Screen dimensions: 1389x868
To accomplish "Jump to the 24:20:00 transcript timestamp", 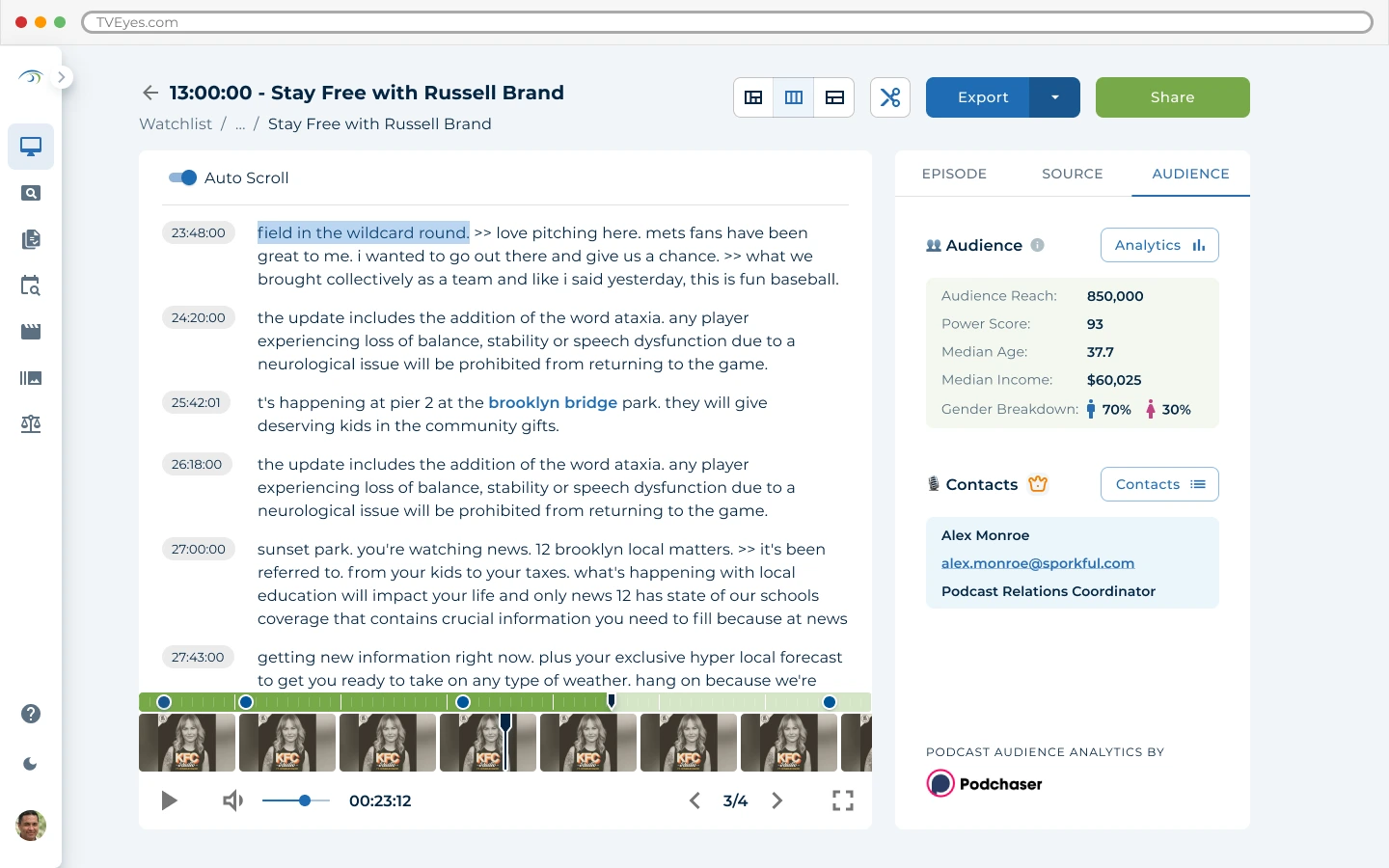I will tap(198, 317).
